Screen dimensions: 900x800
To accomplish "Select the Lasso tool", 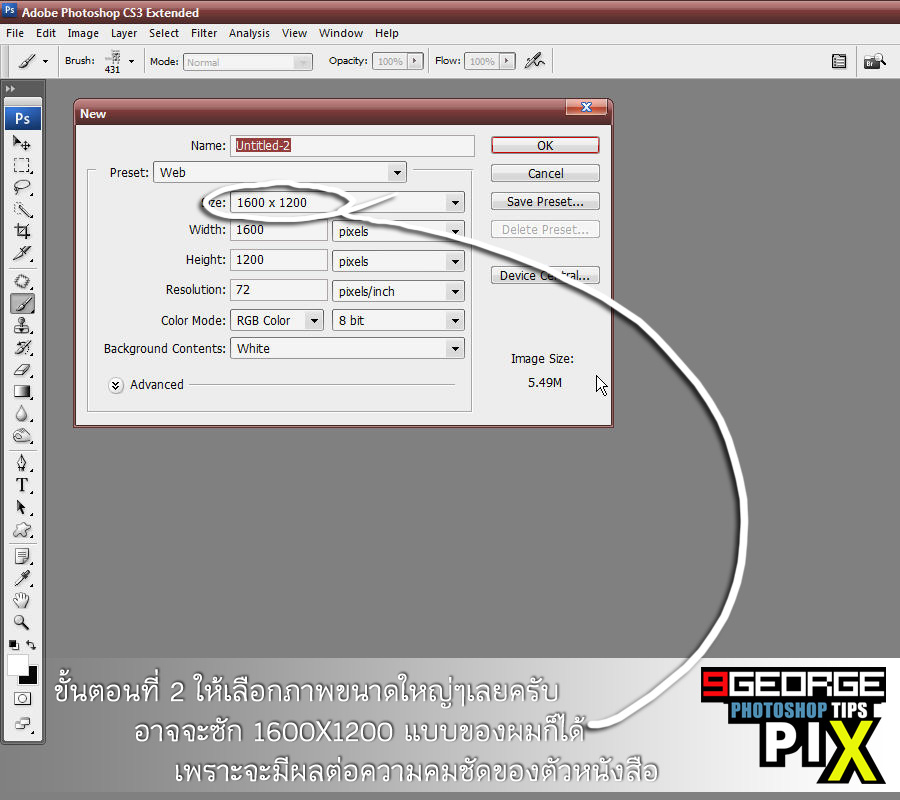I will pyautogui.click(x=22, y=188).
